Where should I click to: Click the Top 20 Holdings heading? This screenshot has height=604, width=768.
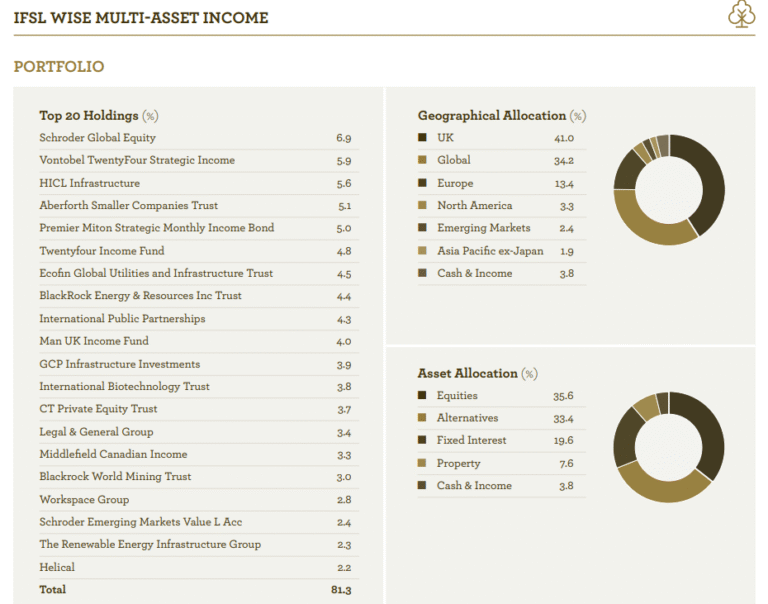point(98,116)
